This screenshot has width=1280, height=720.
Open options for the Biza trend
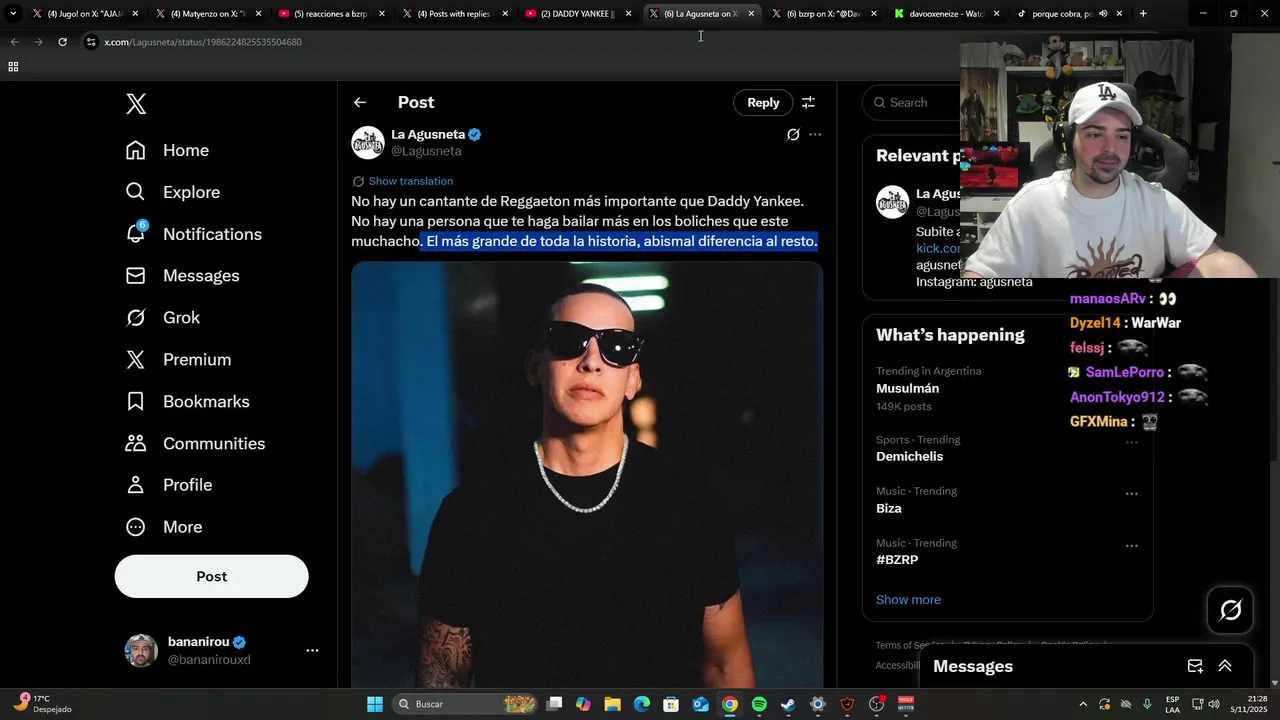tap(1132, 494)
